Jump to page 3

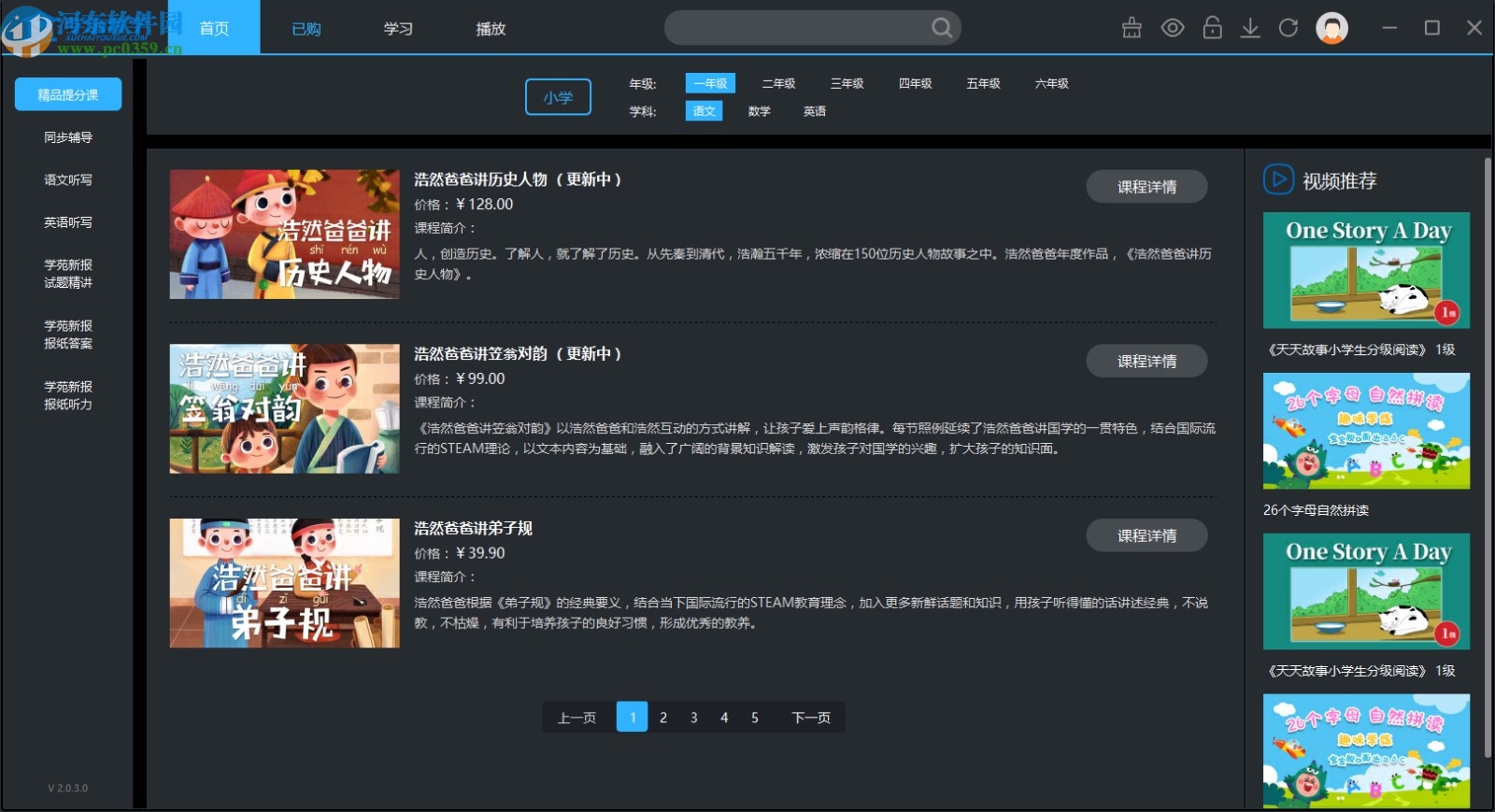(693, 718)
